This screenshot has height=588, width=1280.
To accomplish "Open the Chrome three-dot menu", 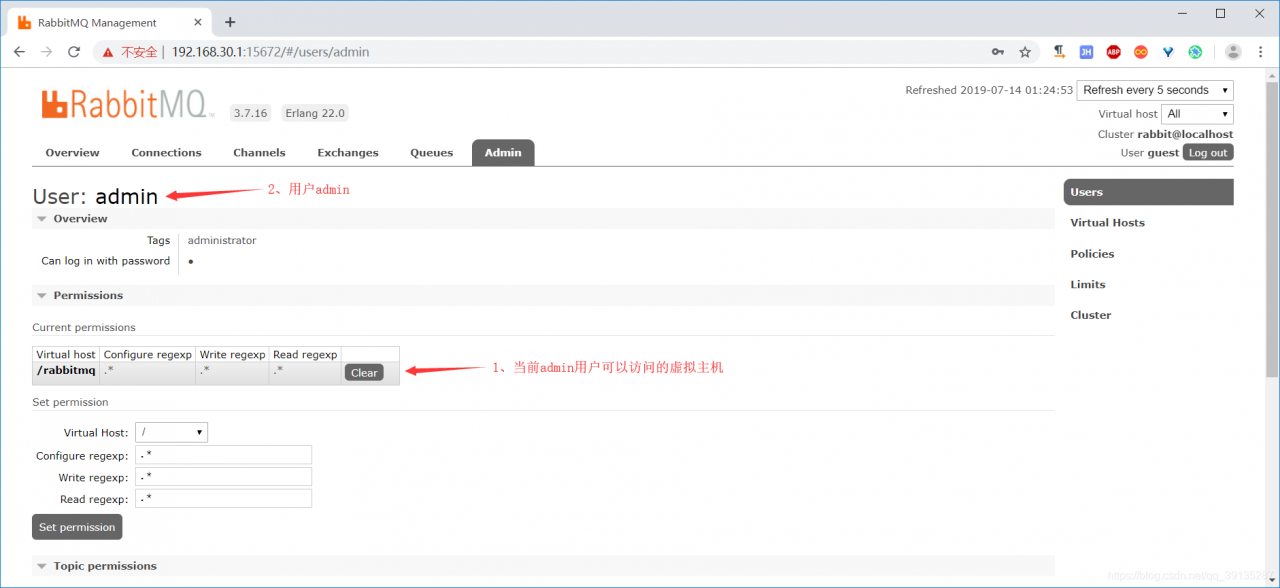I will tap(1260, 52).
